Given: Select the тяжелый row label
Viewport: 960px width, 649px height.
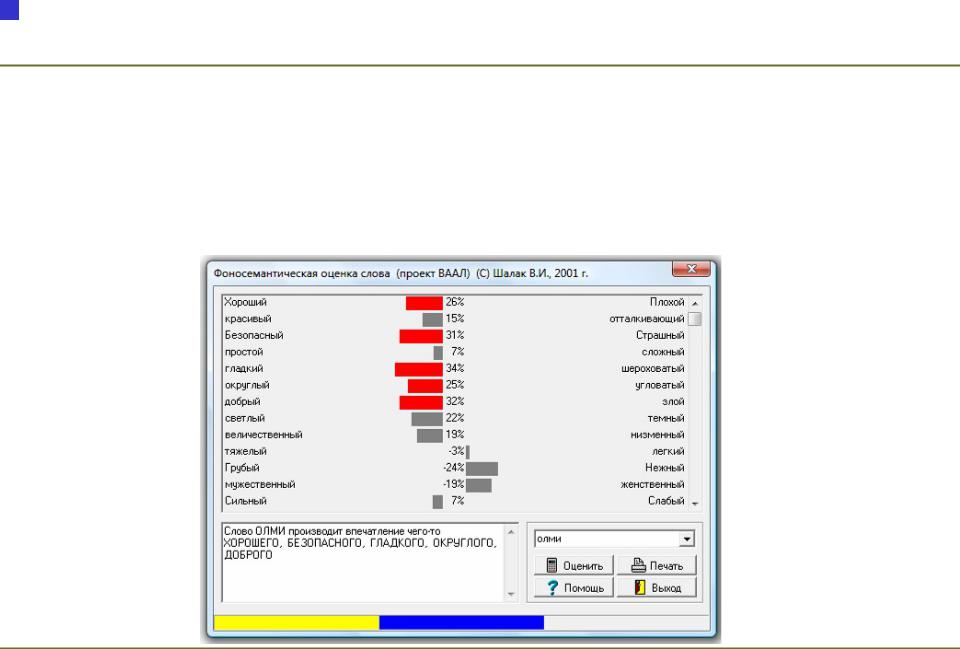Looking at the screenshot, I should pos(246,451).
